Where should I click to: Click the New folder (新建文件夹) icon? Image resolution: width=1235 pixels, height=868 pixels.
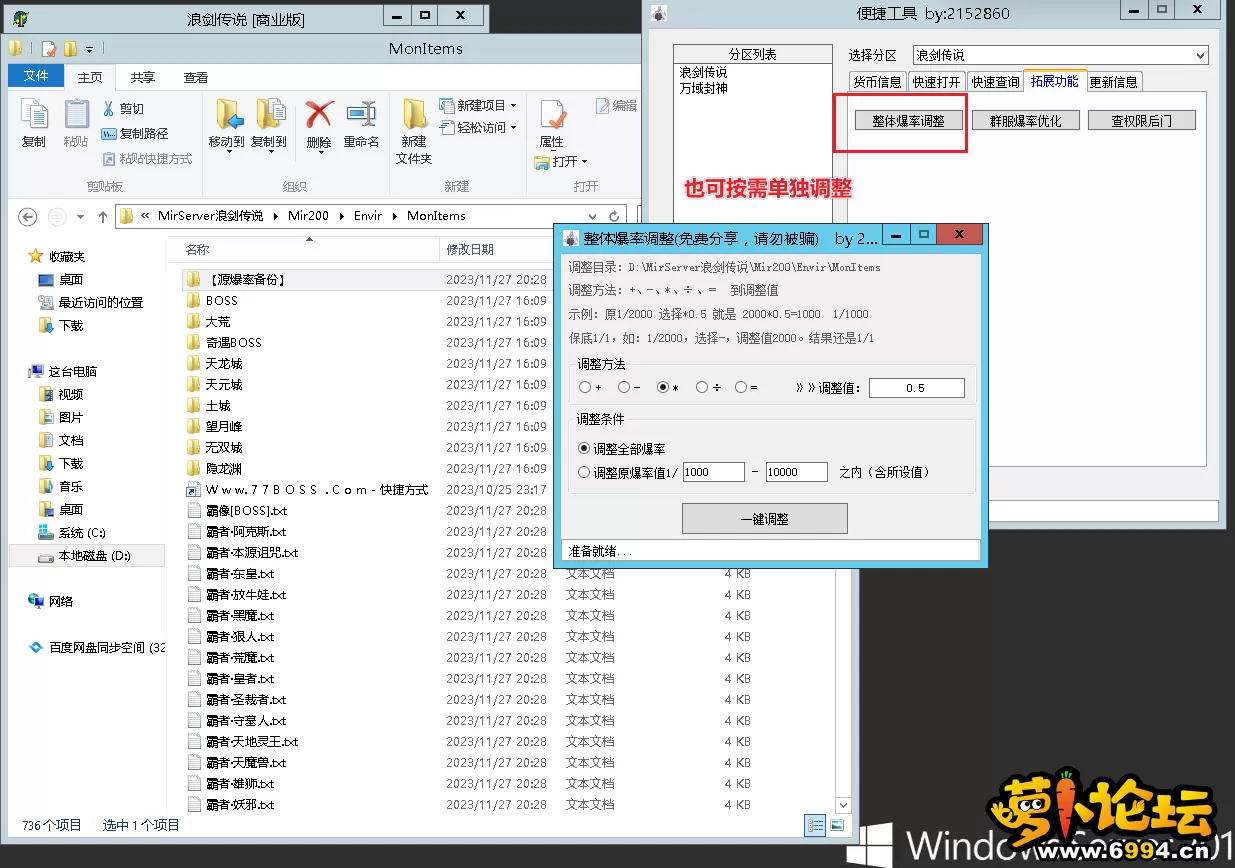tap(415, 114)
